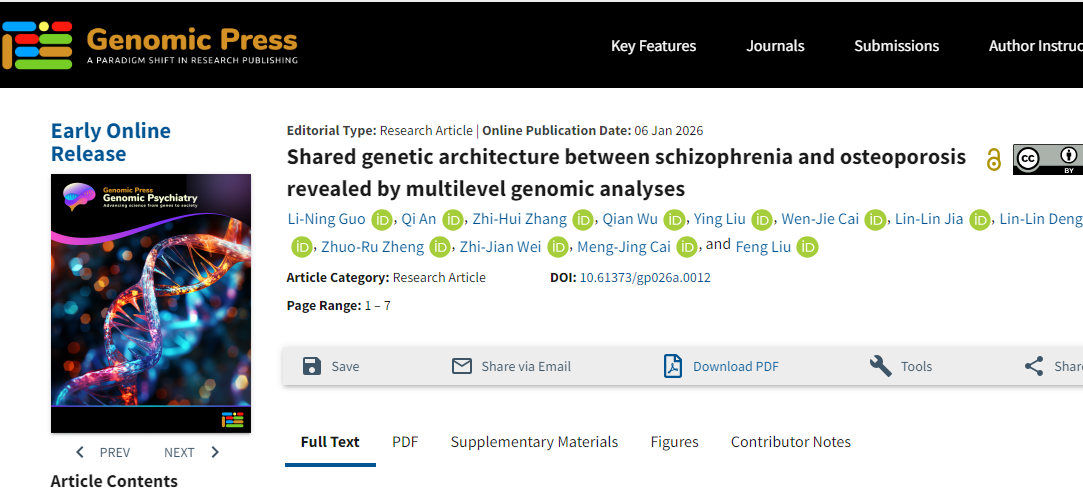Click the Tools wrench icon

pos(881,366)
